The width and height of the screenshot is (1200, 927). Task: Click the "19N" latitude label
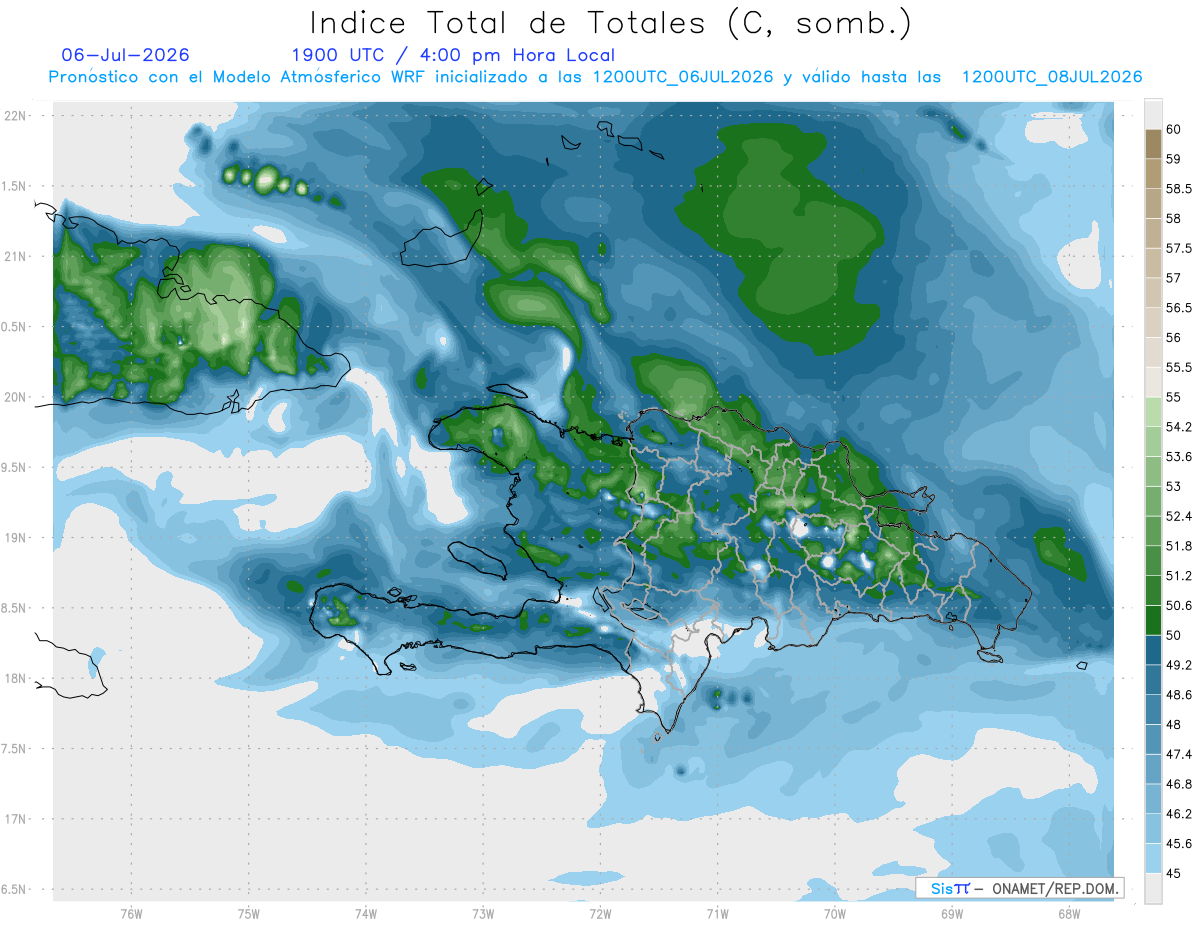pyautogui.click(x=17, y=538)
